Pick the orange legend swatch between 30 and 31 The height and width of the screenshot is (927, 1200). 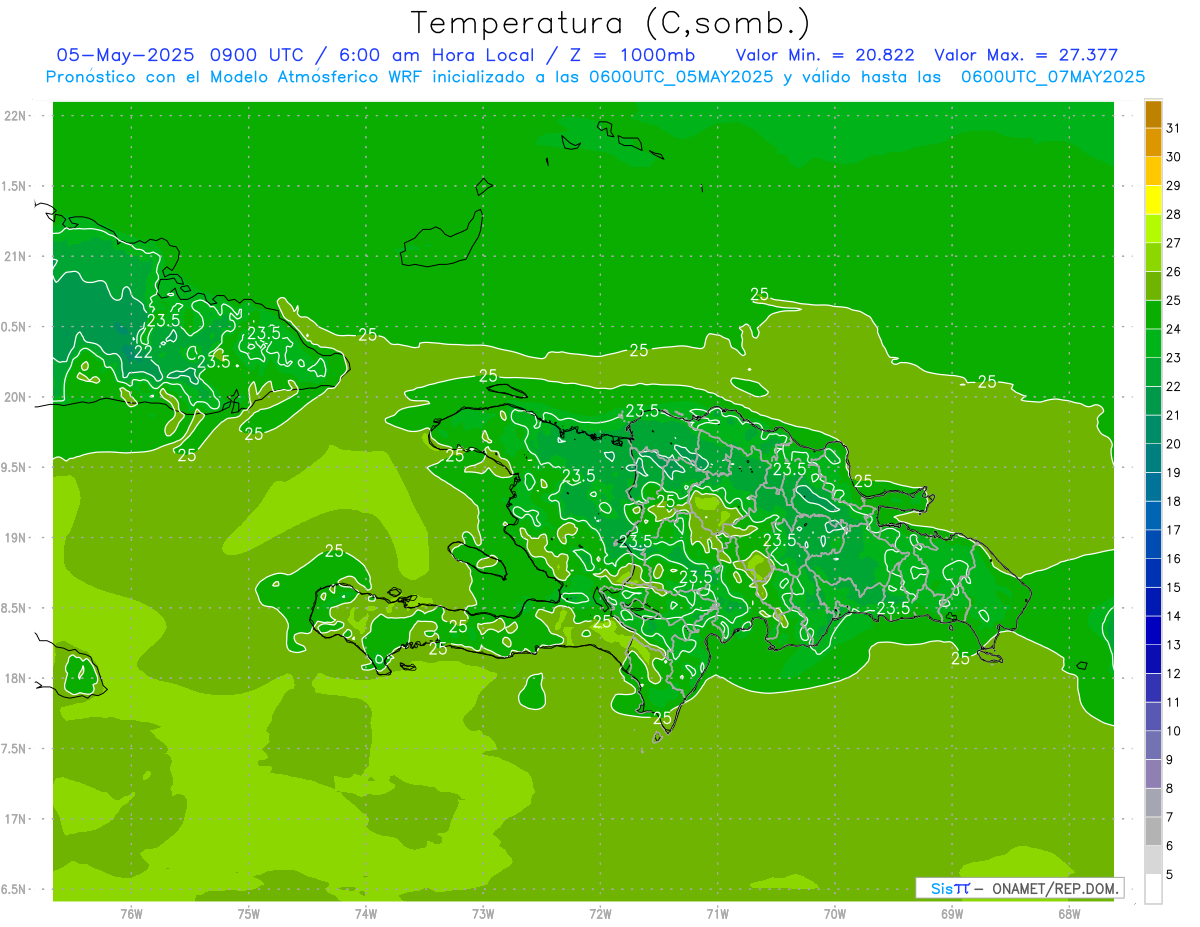[1153, 142]
